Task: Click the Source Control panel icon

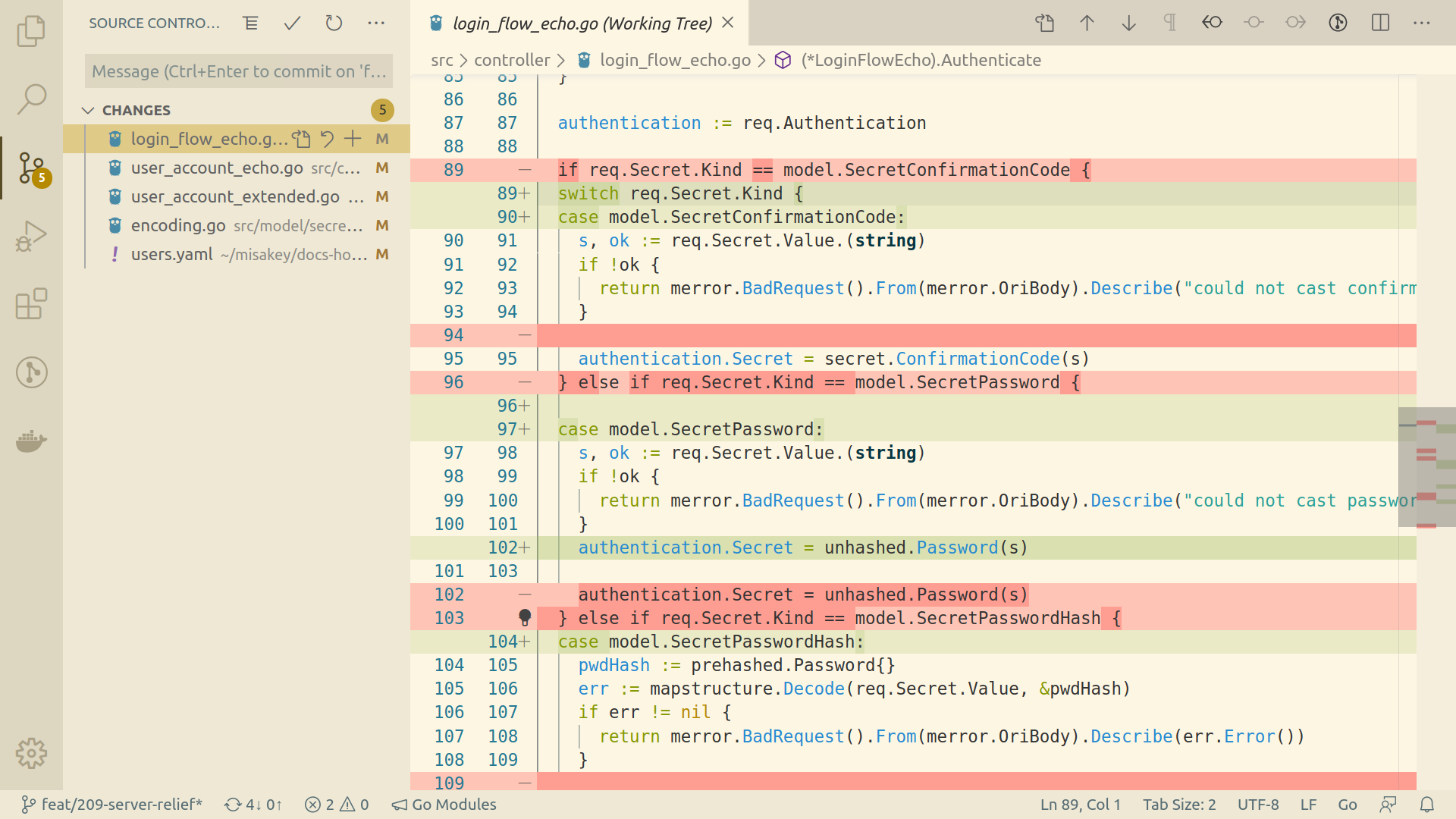Action: click(x=30, y=169)
